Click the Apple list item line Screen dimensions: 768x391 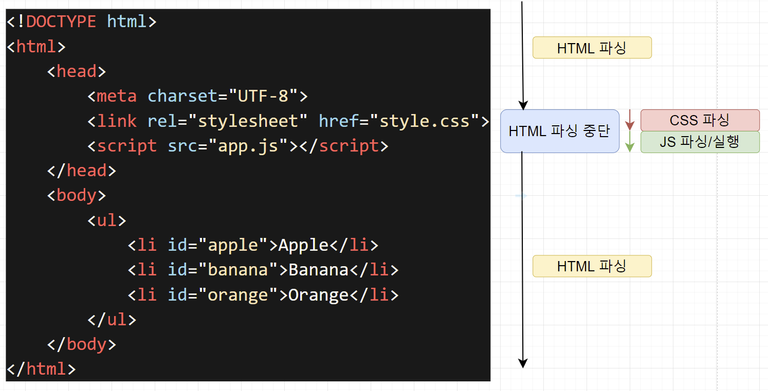253,245
